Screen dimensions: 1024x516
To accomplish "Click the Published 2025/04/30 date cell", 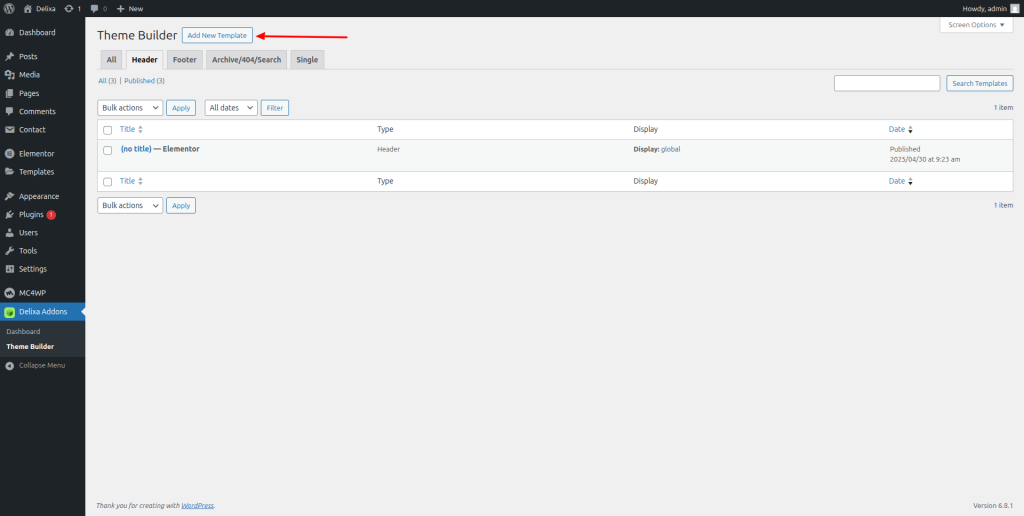I will pyautogui.click(x=925, y=154).
